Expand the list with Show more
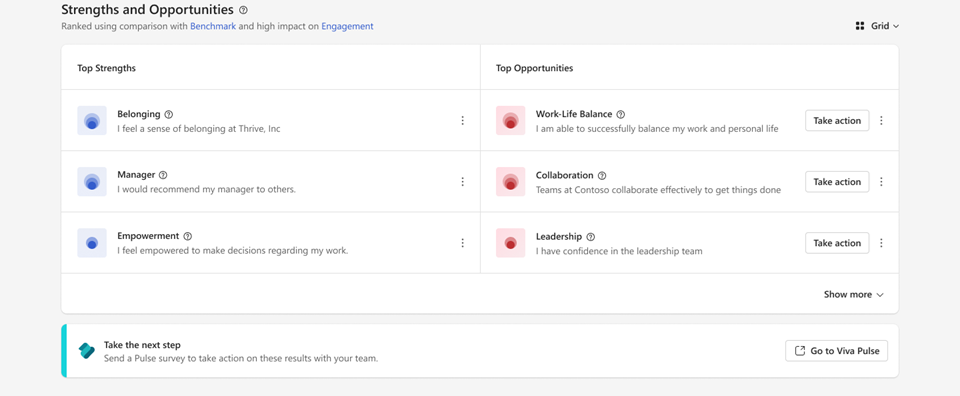This screenshot has height=396, width=960. (x=853, y=294)
